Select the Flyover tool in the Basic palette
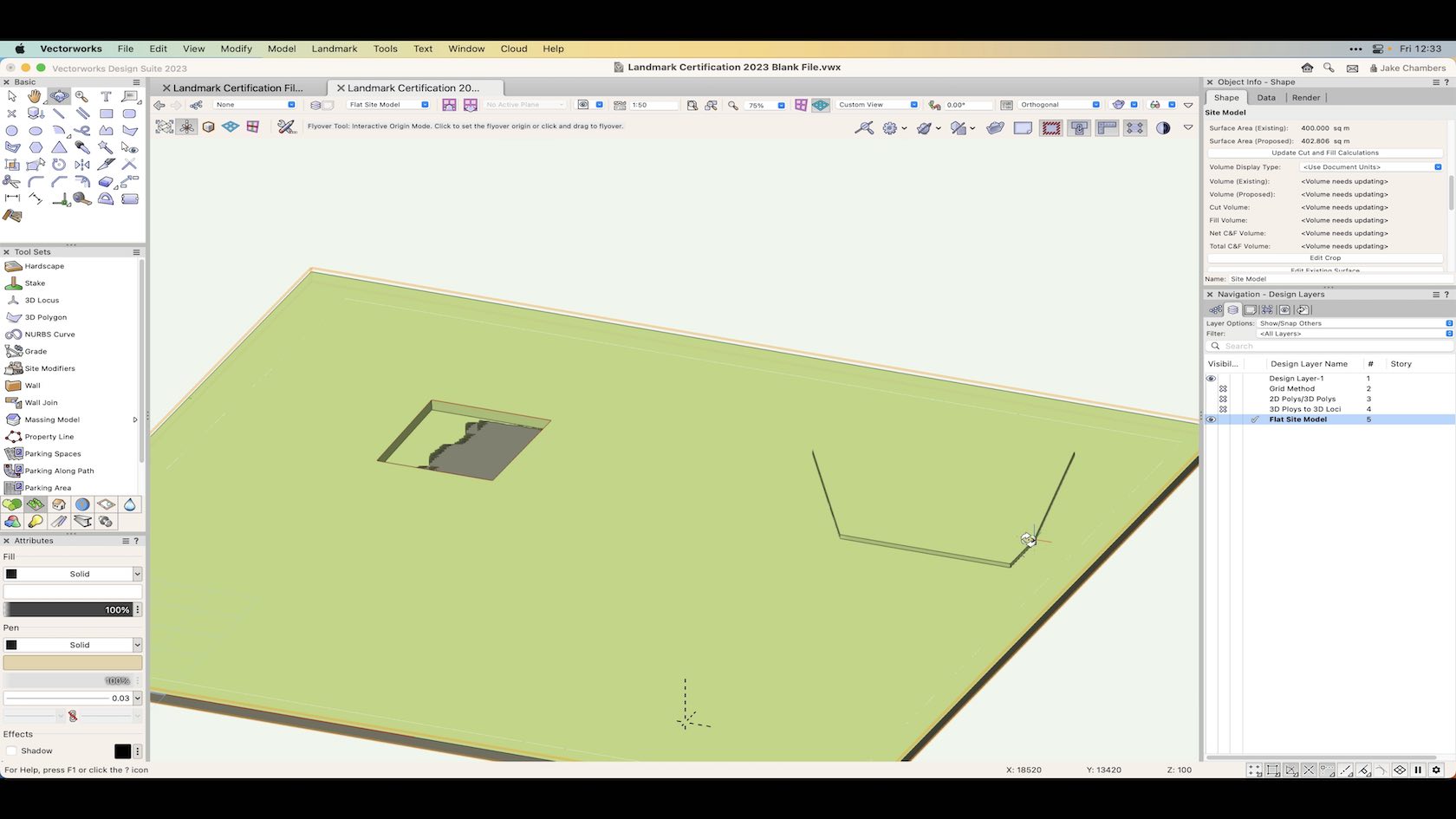1456x819 pixels. pos(59,97)
